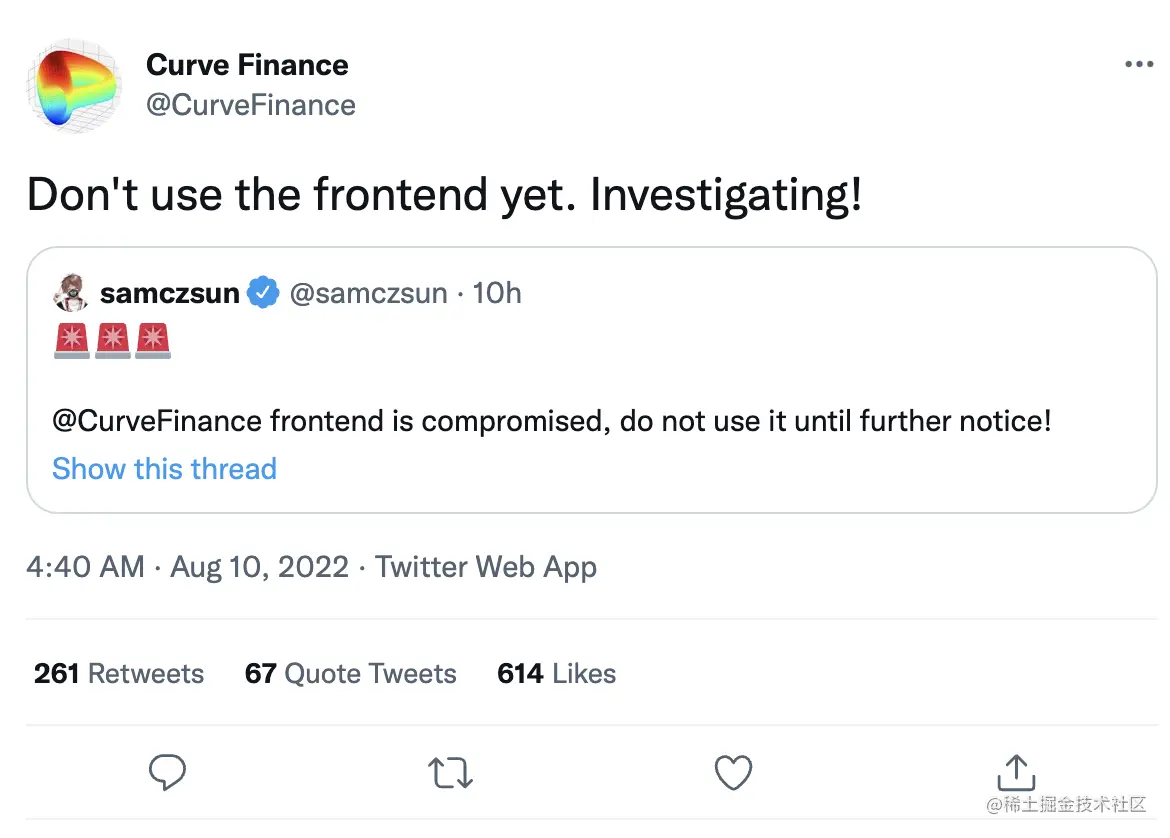Image resolution: width=1170 pixels, height=838 pixels.
Task: Click the samczsun display name
Action: point(170,293)
